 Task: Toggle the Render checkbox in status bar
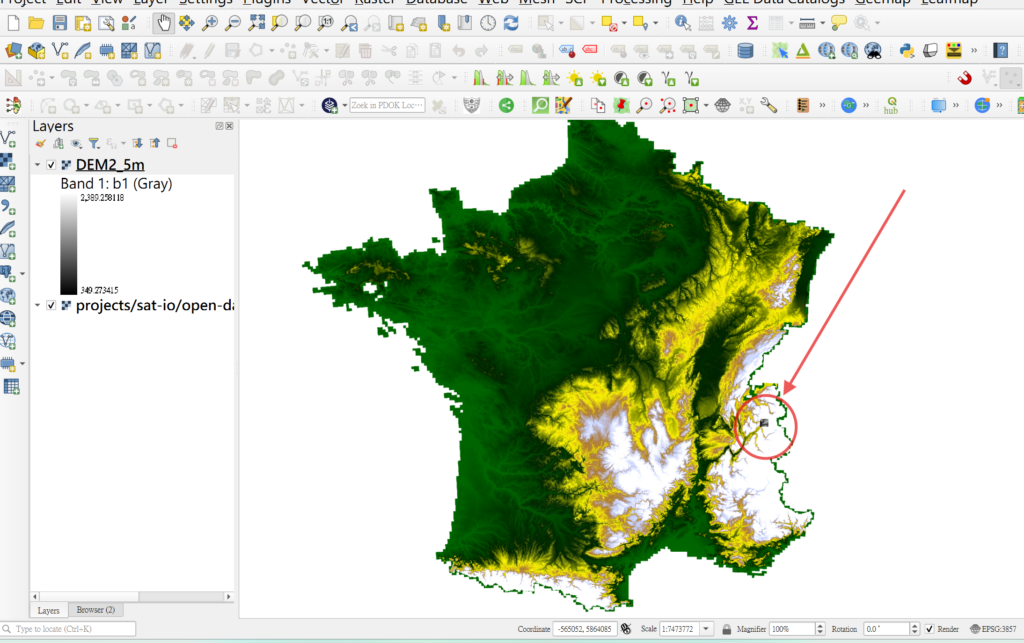pyautogui.click(x=930, y=629)
